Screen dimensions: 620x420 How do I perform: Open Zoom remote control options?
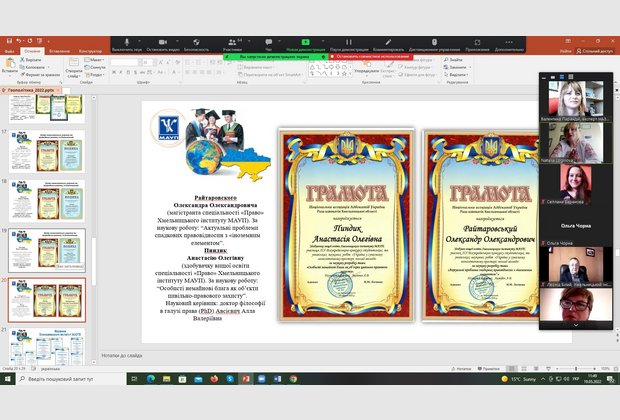(x=434, y=46)
